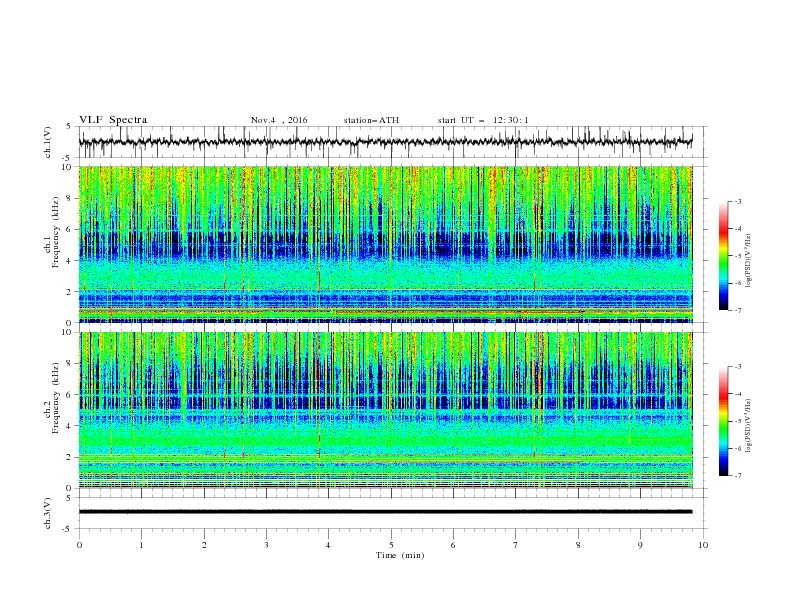The image size is (792, 612).
Task: Select the "Time (min)" axis label
Action: pyautogui.click(x=400, y=555)
